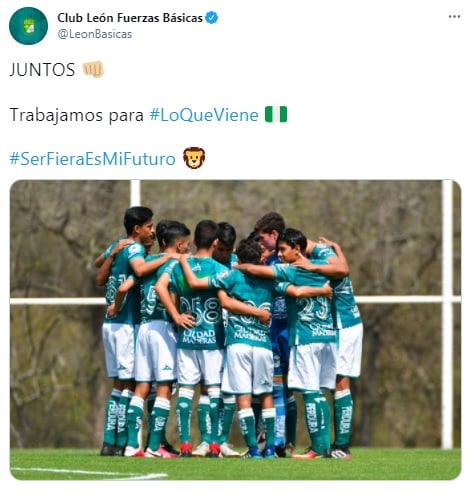Follow the #LoQueViene hashtag
This screenshot has height=492, width=474.
point(204,115)
